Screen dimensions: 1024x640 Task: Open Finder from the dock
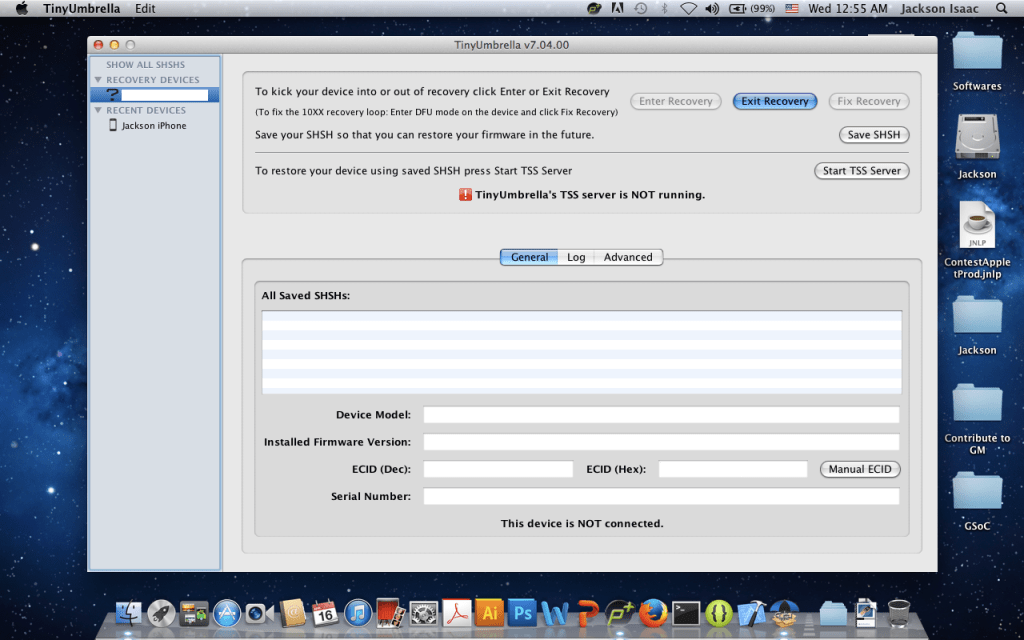(128, 612)
